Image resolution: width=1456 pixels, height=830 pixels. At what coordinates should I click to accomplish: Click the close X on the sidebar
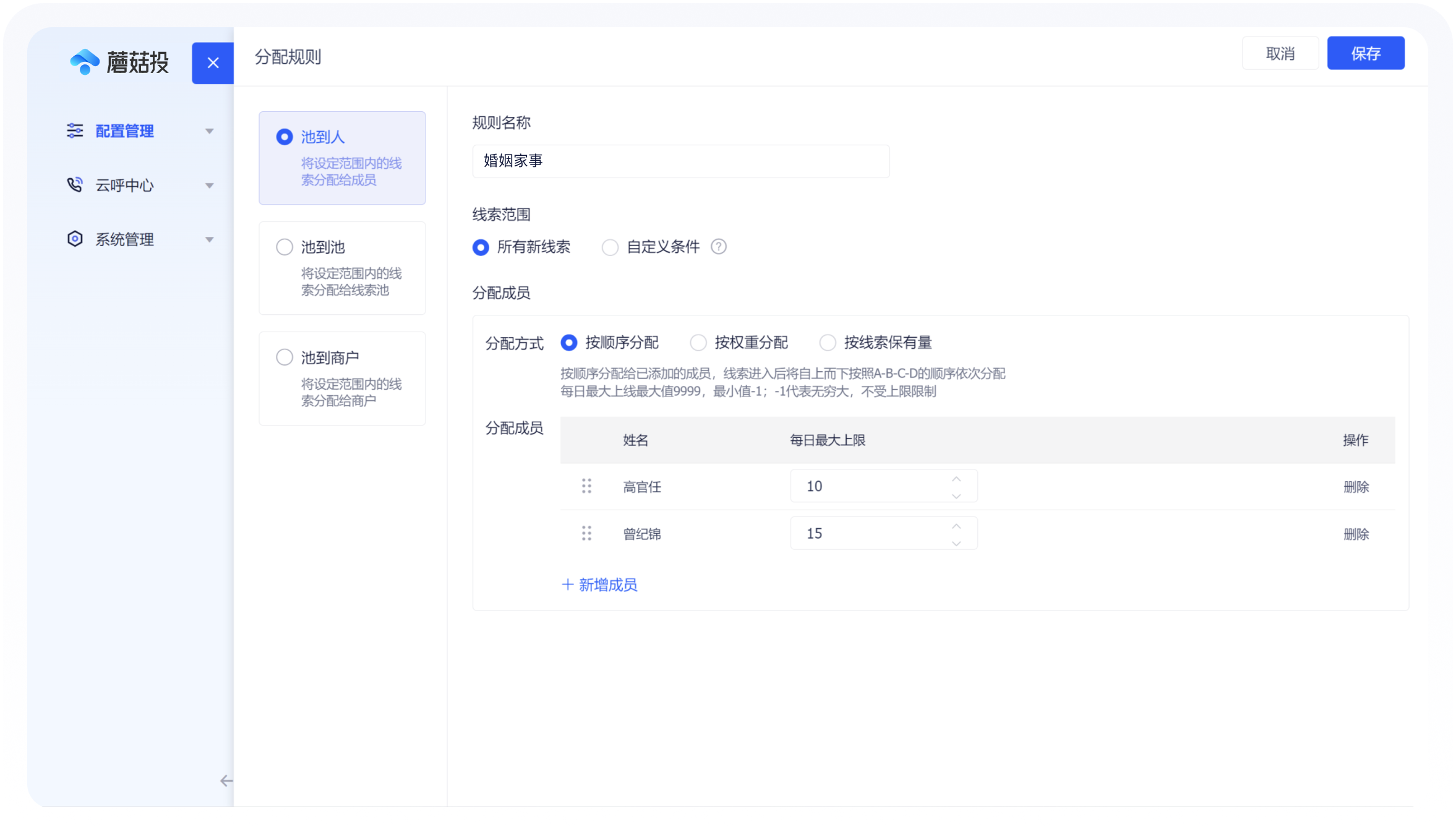213,62
